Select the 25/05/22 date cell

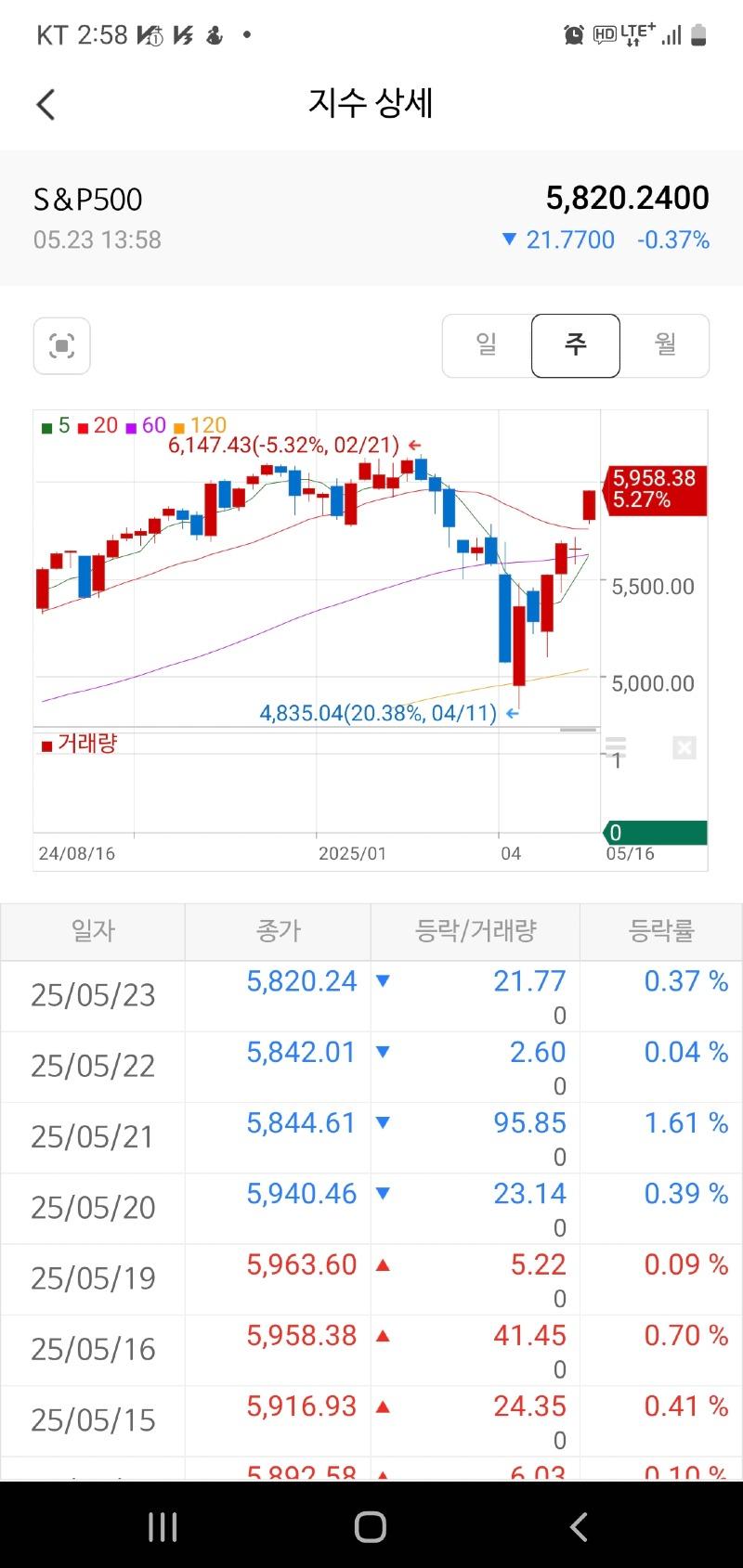(93, 1067)
